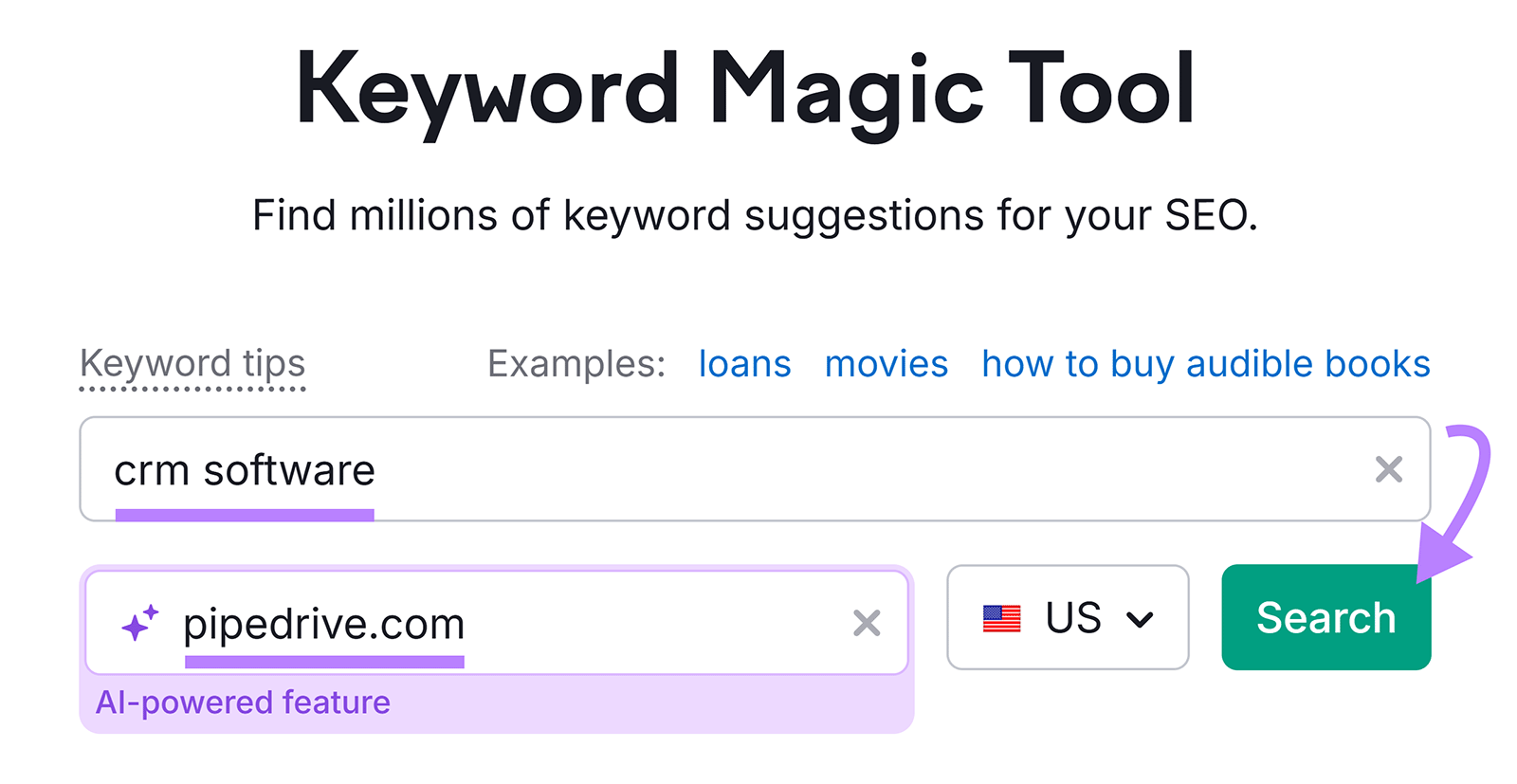Screen dimensions: 1517x784
Task: Open the Keyword tips link
Action: [192, 364]
